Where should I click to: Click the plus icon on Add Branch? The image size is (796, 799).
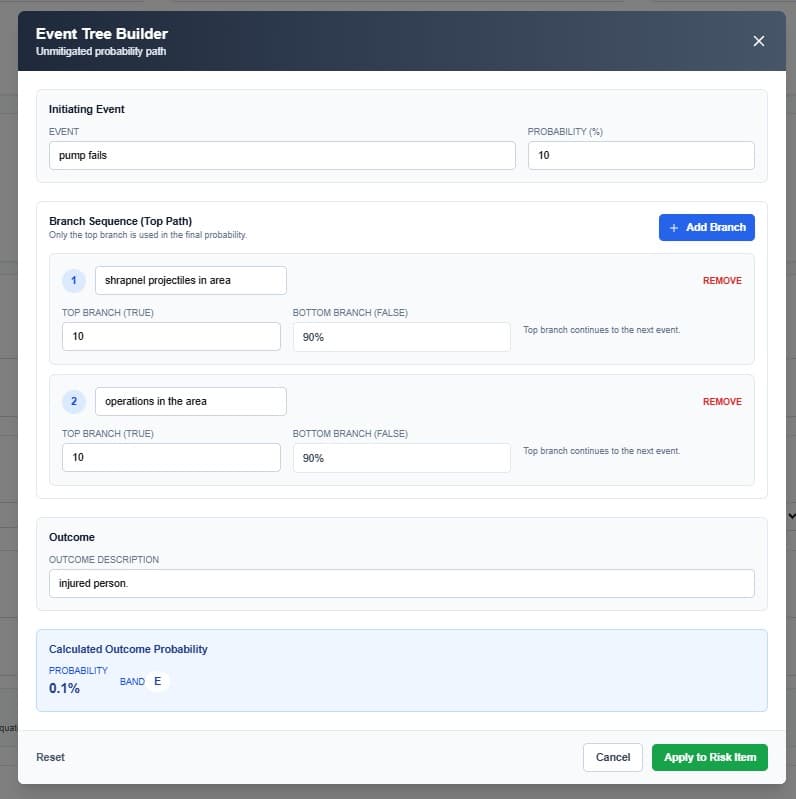pyautogui.click(x=674, y=228)
